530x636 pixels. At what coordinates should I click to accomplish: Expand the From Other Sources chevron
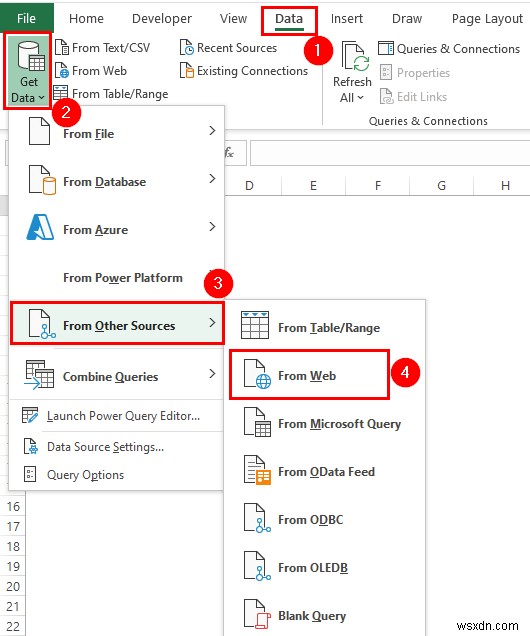pyautogui.click(x=212, y=323)
